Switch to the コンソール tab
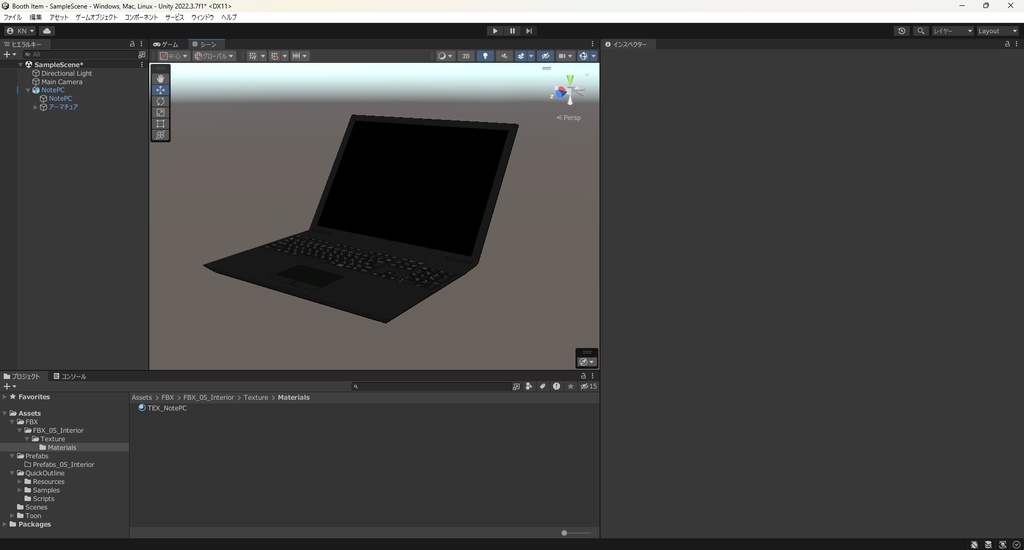The height and width of the screenshot is (550, 1024). 70,376
